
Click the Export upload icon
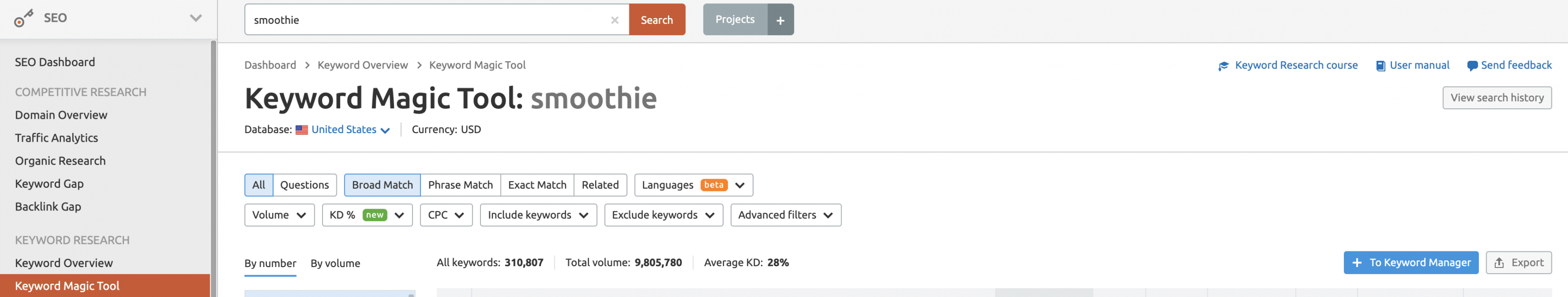click(x=1499, y=263)
